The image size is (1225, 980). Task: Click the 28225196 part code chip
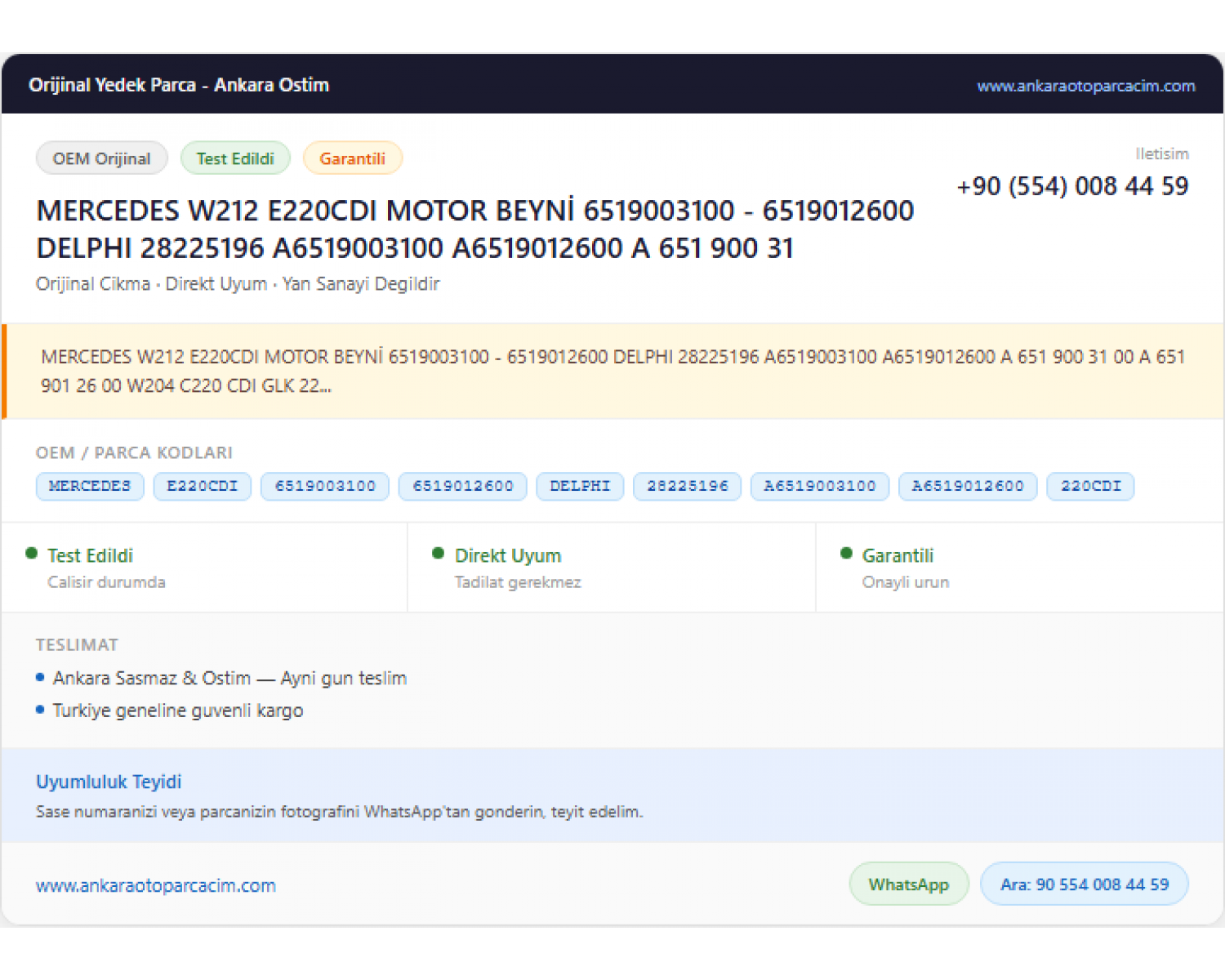click(x=688, y=486)
